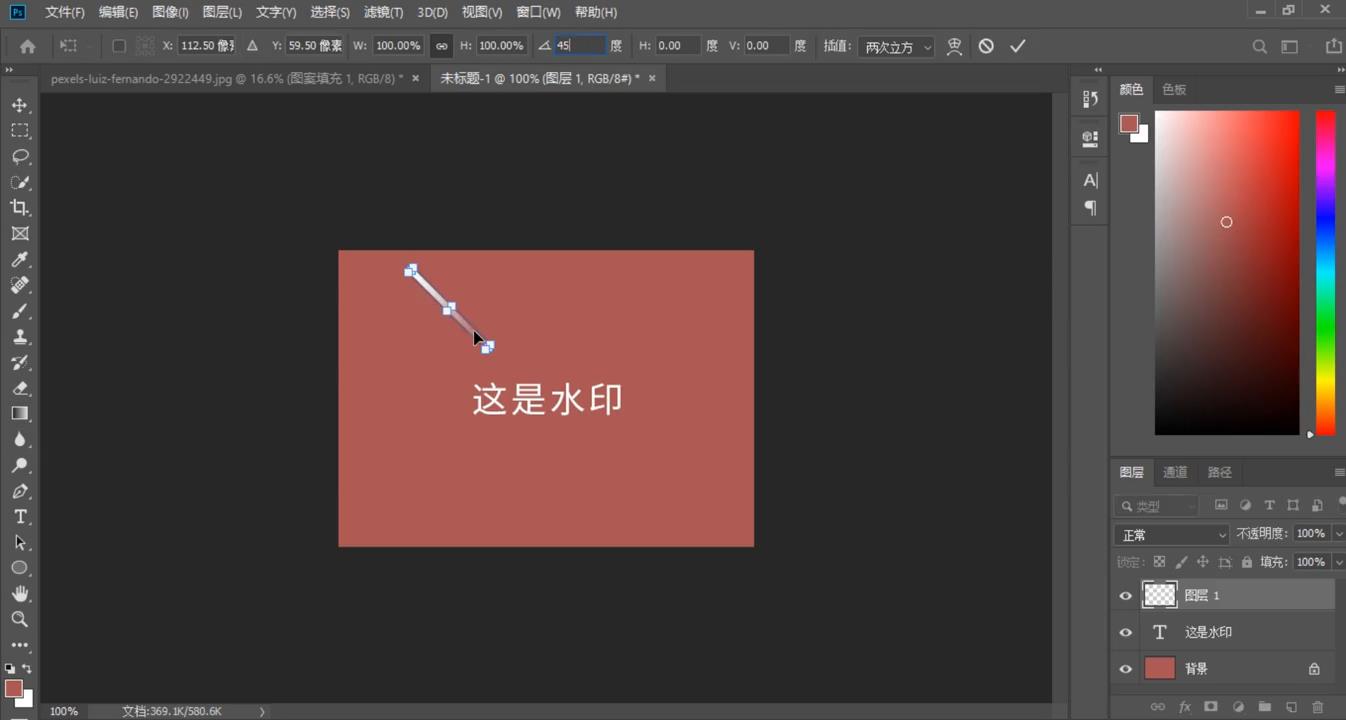The height and width of the screenshot is (720, 1346).
Task: Toggle visibility of 图层 1 layer
Action: point(1126,595)
